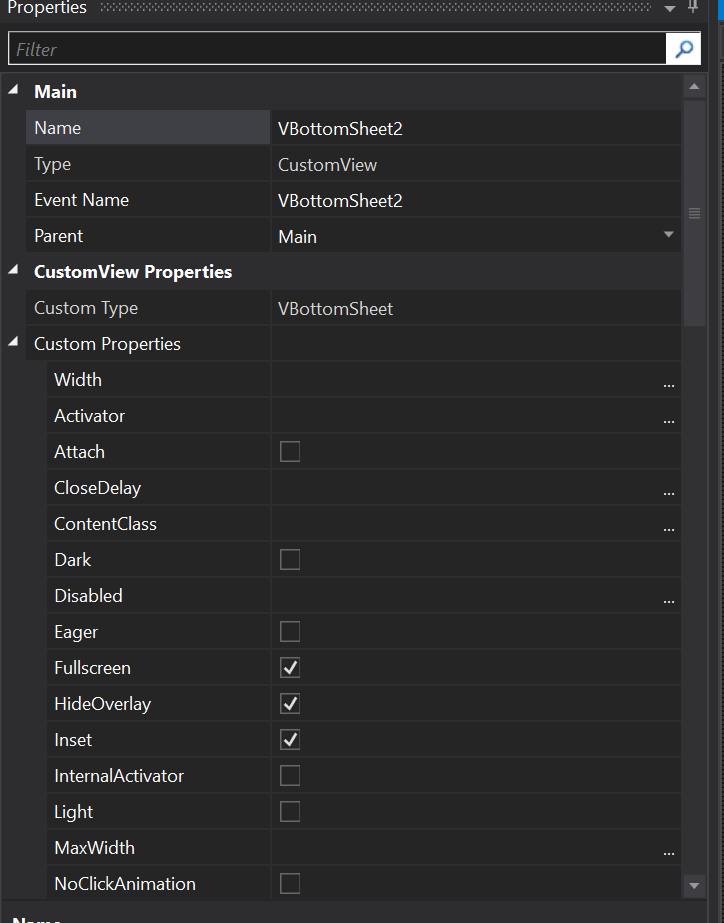Check the Dark property checkbox
The width and height of the screenshot is (724, 923).
click(290, 560)
